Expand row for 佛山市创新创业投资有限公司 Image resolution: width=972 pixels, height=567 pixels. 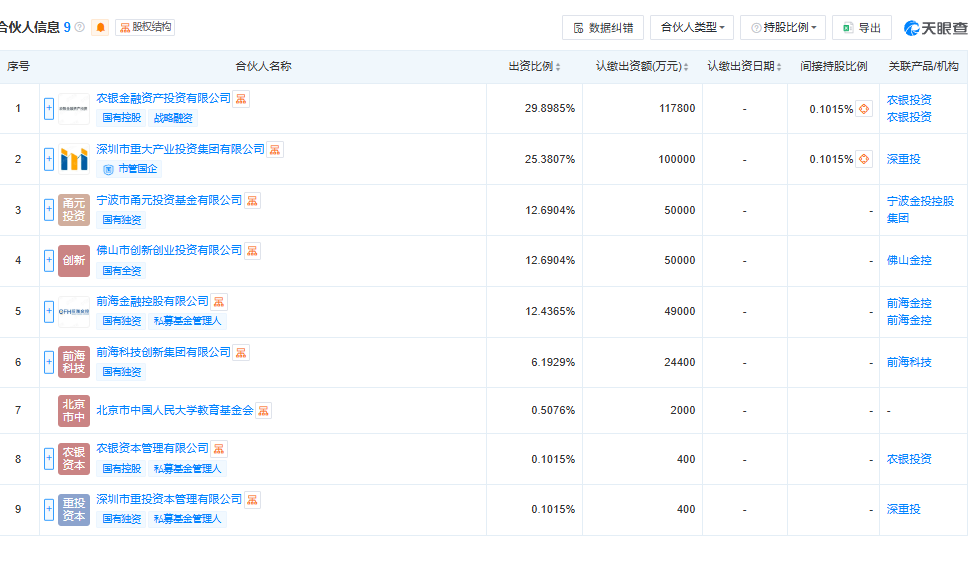tap(49, 260)
